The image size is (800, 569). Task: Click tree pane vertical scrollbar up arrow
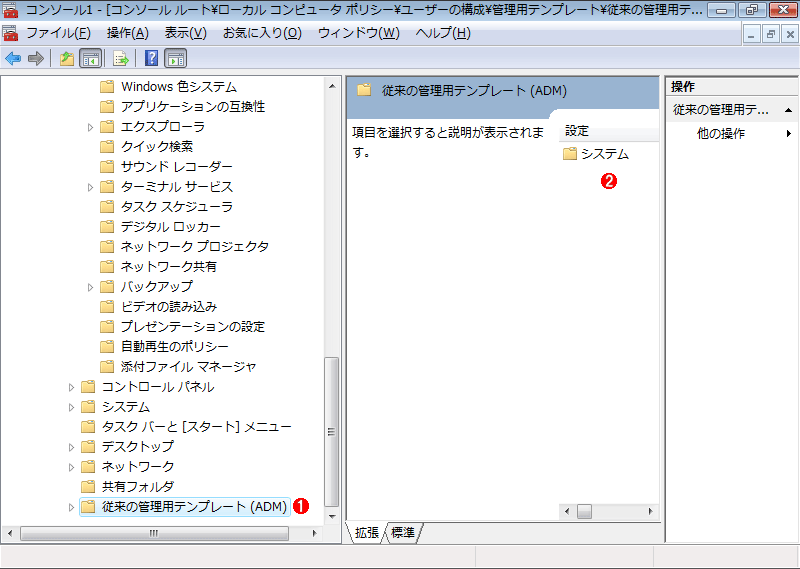click(x=332, y=86)
